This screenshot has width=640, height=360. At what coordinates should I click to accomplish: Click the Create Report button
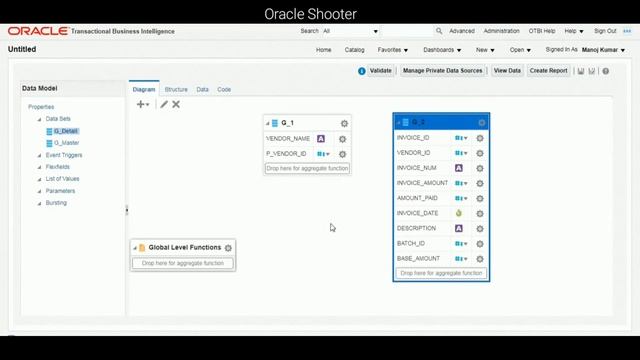(548, 71)
